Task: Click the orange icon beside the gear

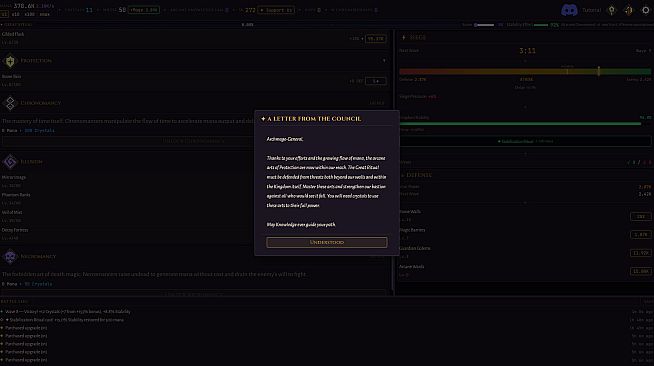Action: tap(629, 10)
